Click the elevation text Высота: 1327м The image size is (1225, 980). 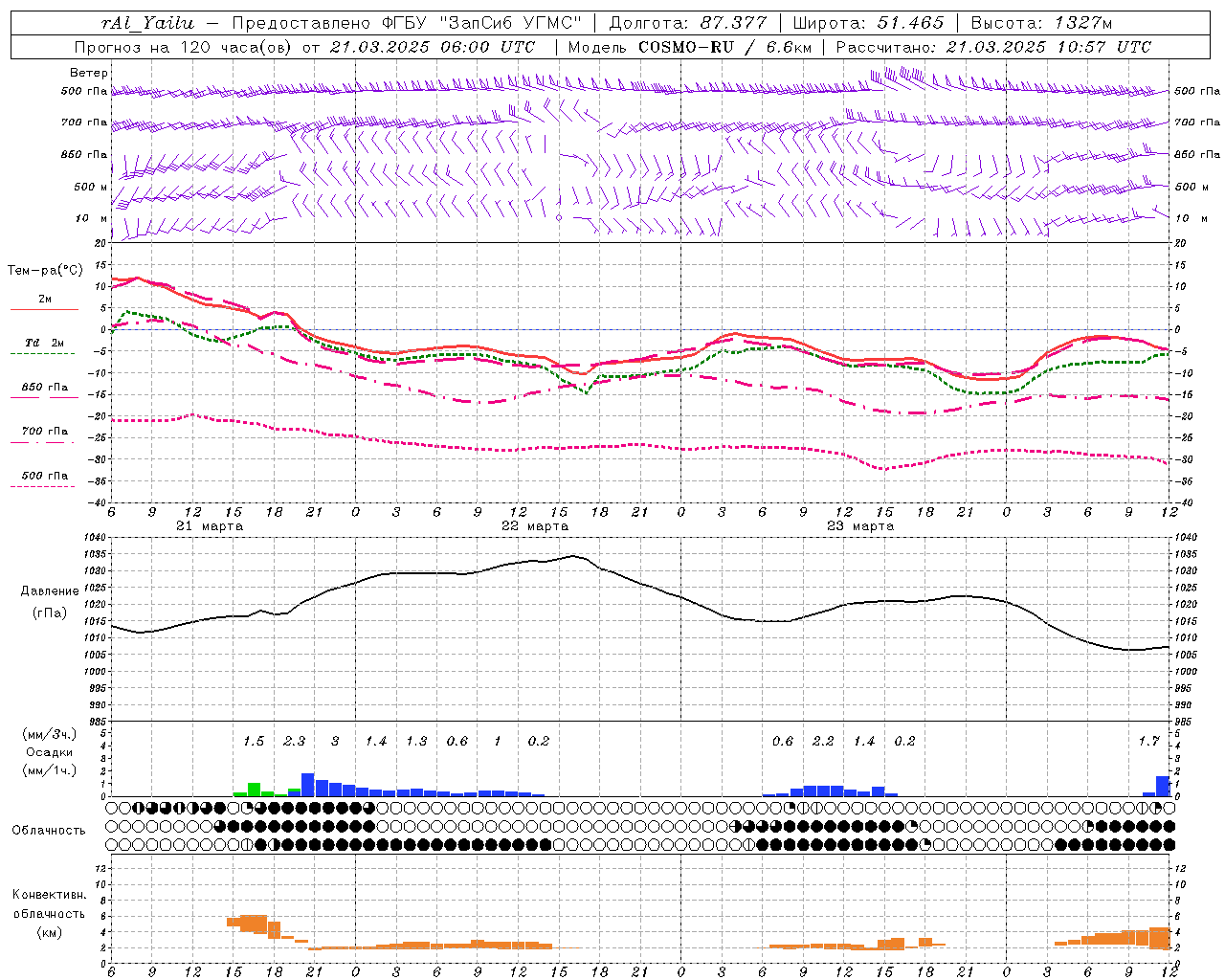(1042, 23)
